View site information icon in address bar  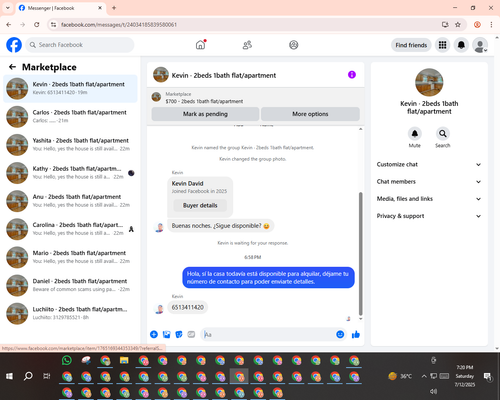point(53,25)
